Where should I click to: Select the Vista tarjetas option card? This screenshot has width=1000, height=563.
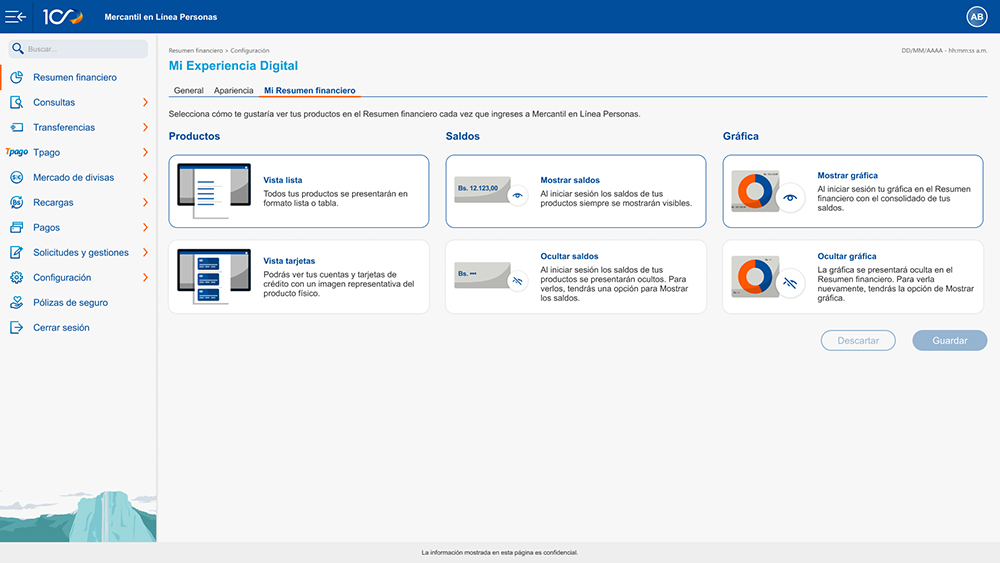(x=298, y=277)
